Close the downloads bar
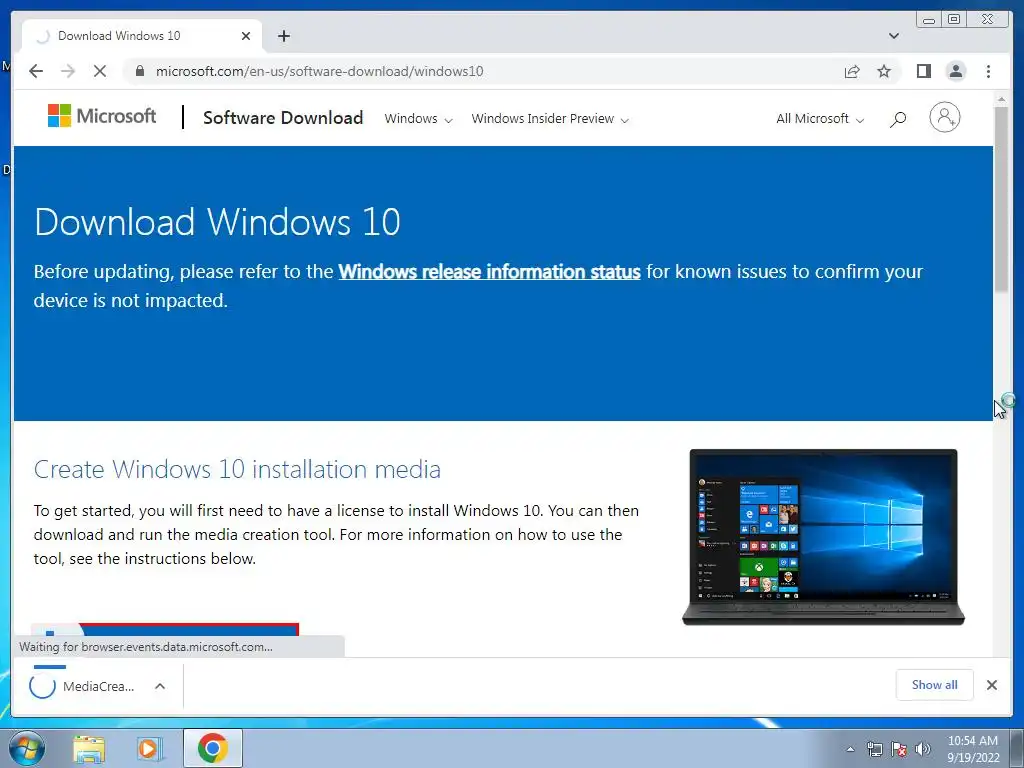Screen dimensions: 1024x768 991,684
